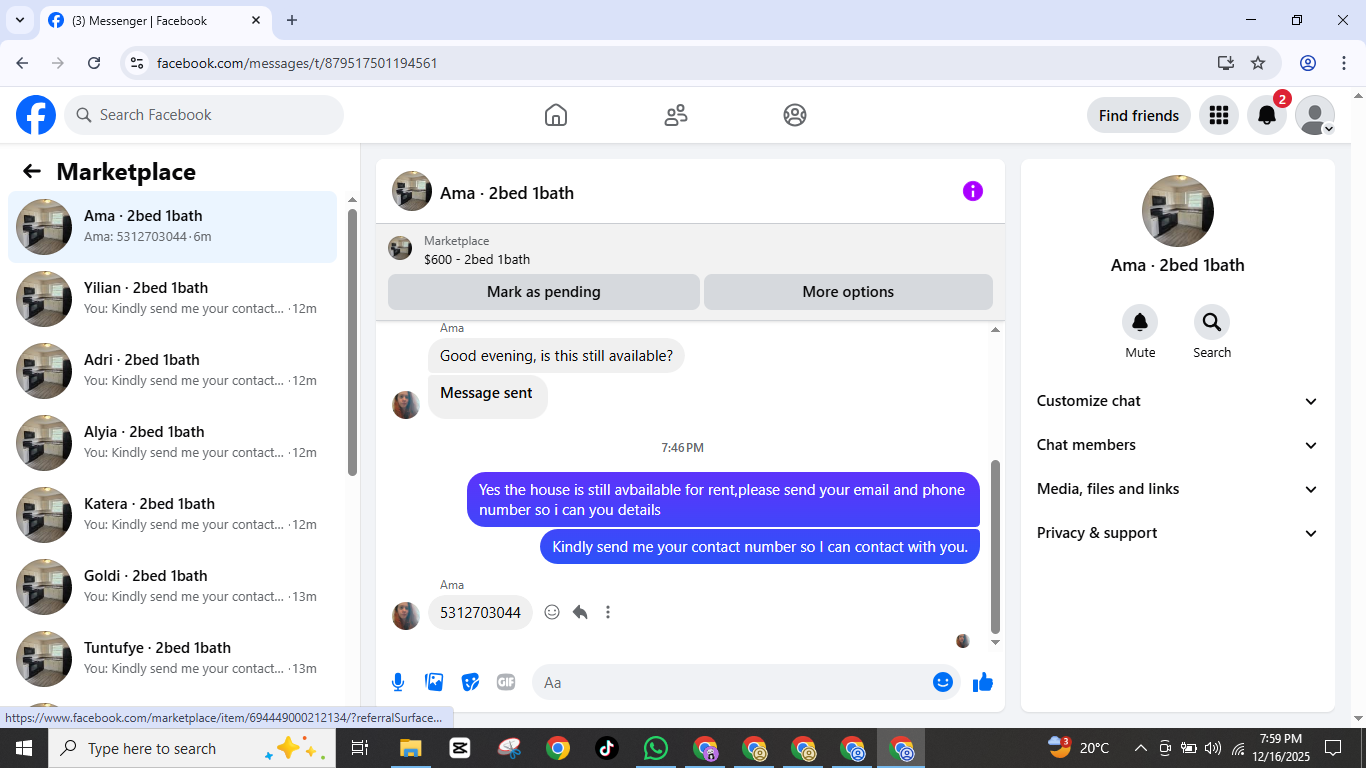
Task: Click the Chrome address bar URL
Action: pyautogui.click(x=297, y=63)
